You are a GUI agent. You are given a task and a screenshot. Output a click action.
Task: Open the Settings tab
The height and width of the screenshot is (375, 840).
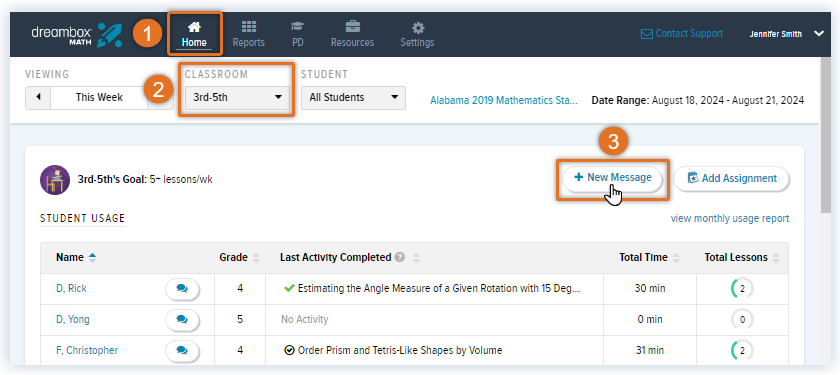(417, 34)
